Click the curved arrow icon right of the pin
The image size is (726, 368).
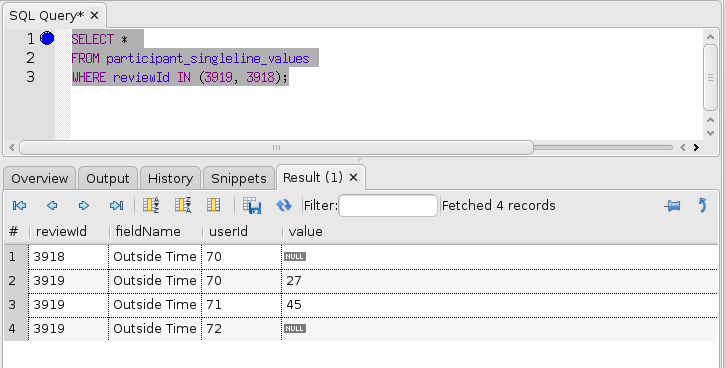[702, 205]
